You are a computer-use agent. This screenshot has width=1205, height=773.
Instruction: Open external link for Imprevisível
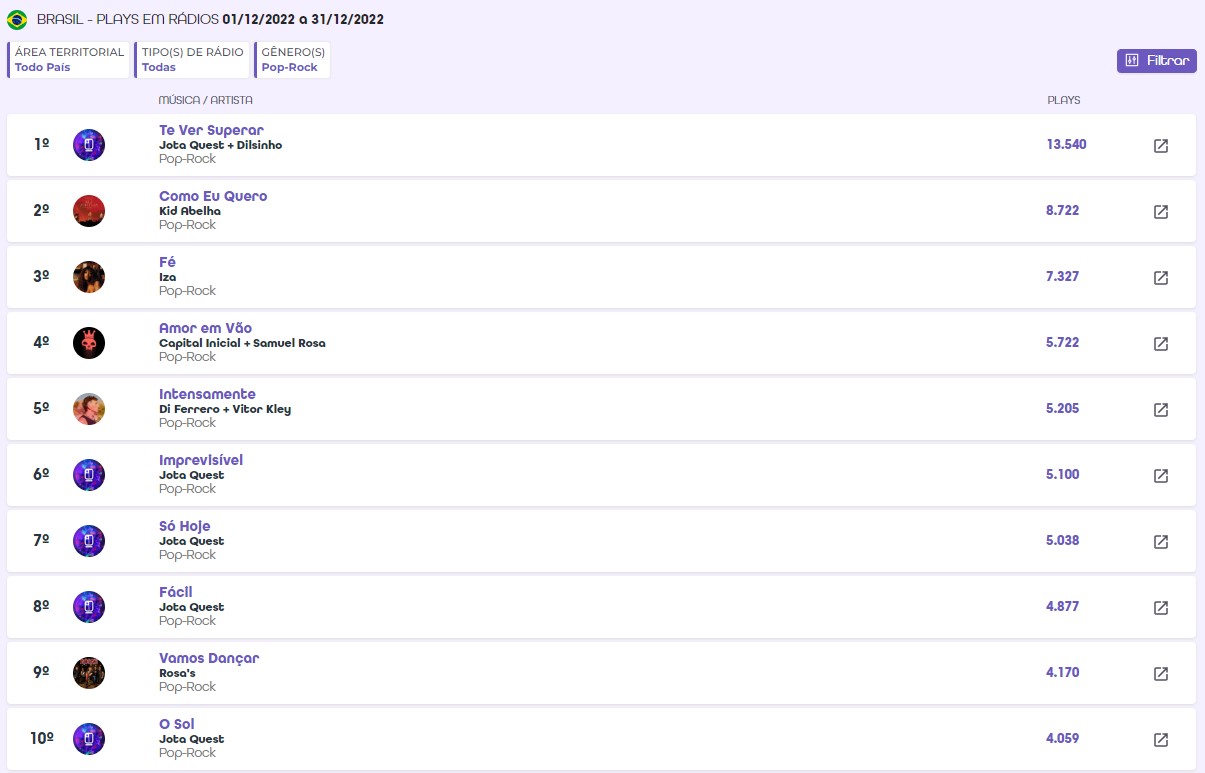[1161, 476]
